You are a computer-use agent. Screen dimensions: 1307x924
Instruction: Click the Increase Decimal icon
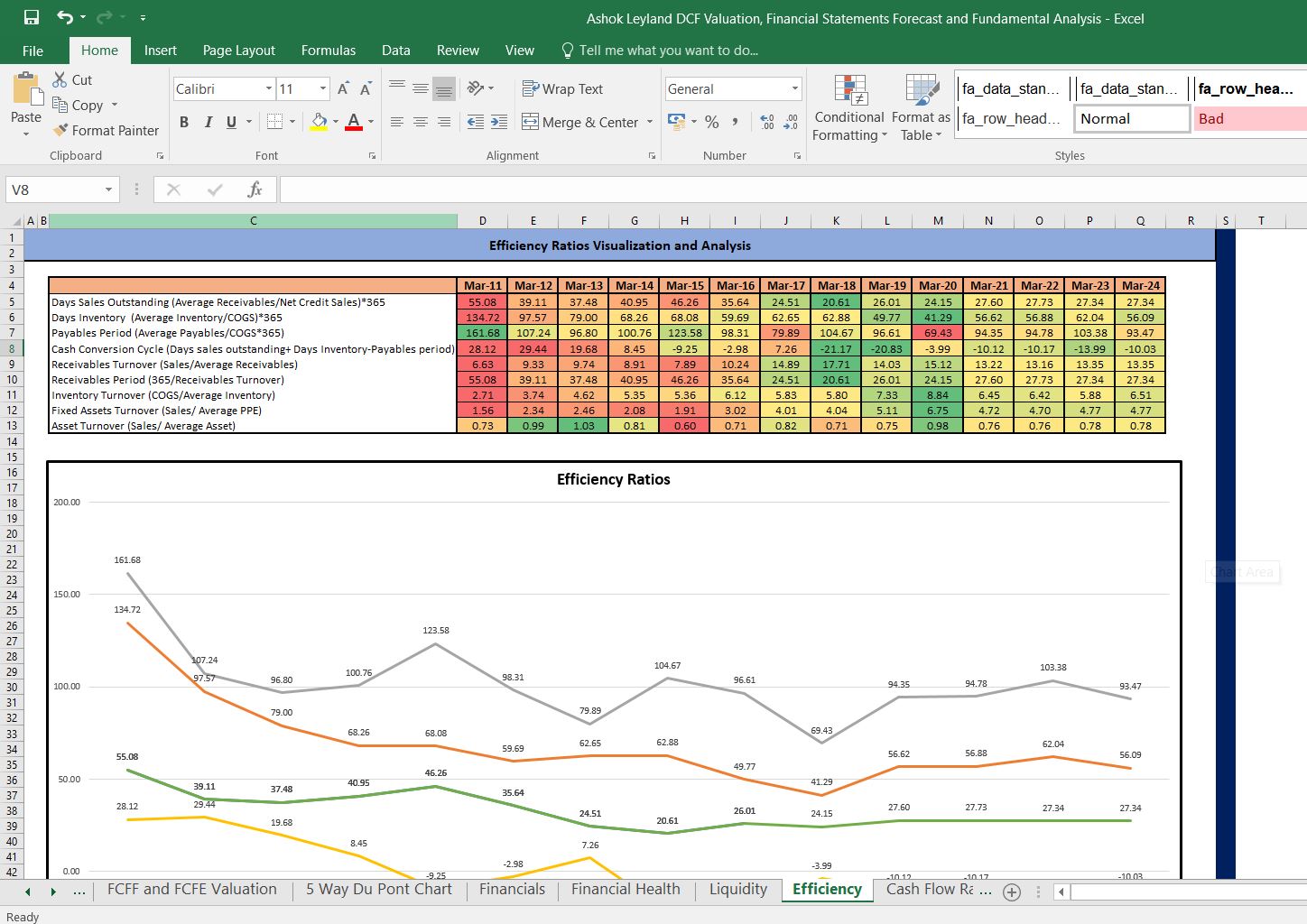pyautogui.click(x=767, y=122)
